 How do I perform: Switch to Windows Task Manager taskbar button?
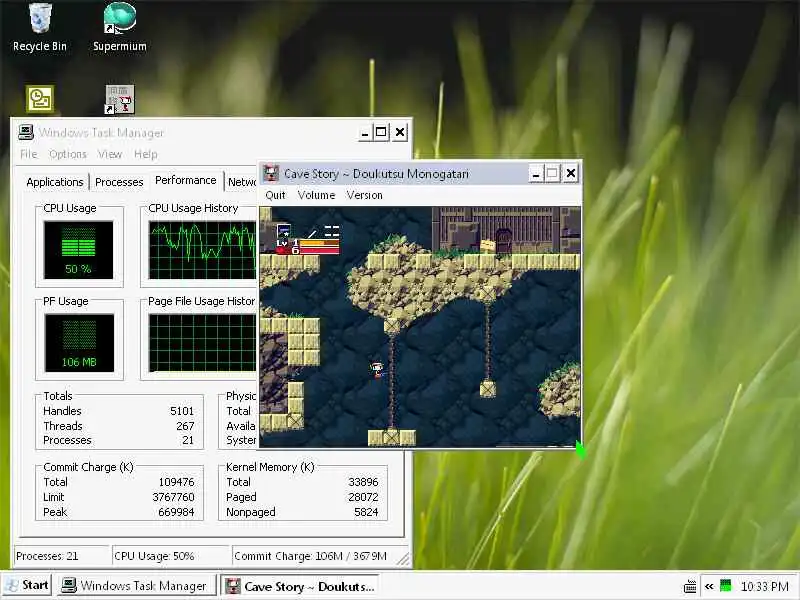click(x=135, y=586)
